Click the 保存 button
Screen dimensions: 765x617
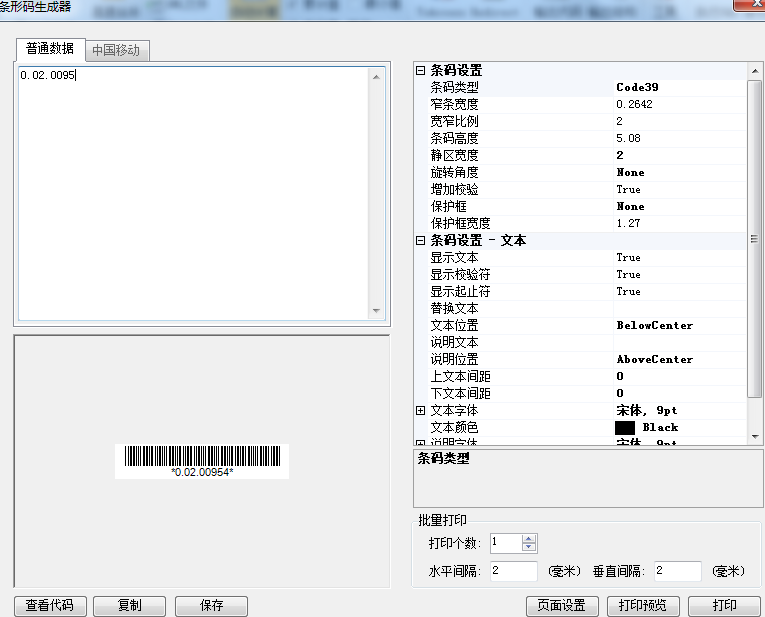[x=212, y=606]
